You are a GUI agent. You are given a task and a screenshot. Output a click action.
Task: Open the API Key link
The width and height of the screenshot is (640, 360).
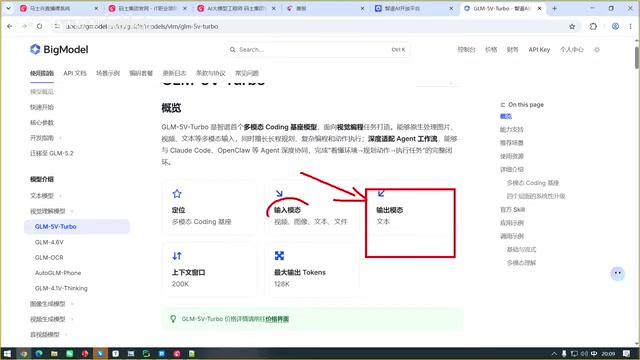pyautogui.click(x=539, y=49)
